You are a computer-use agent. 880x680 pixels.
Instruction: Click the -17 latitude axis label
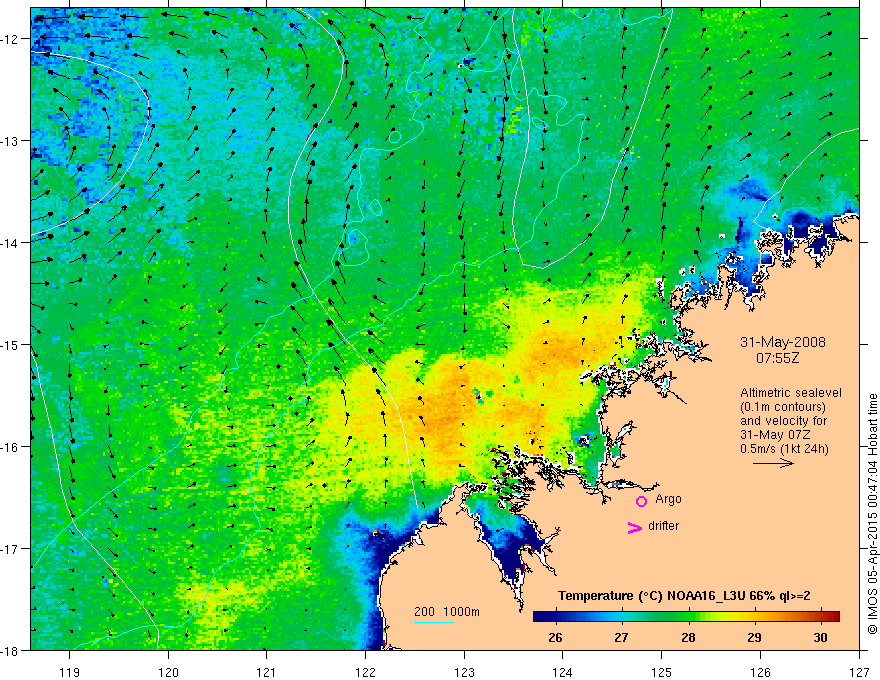coord(11,549)
